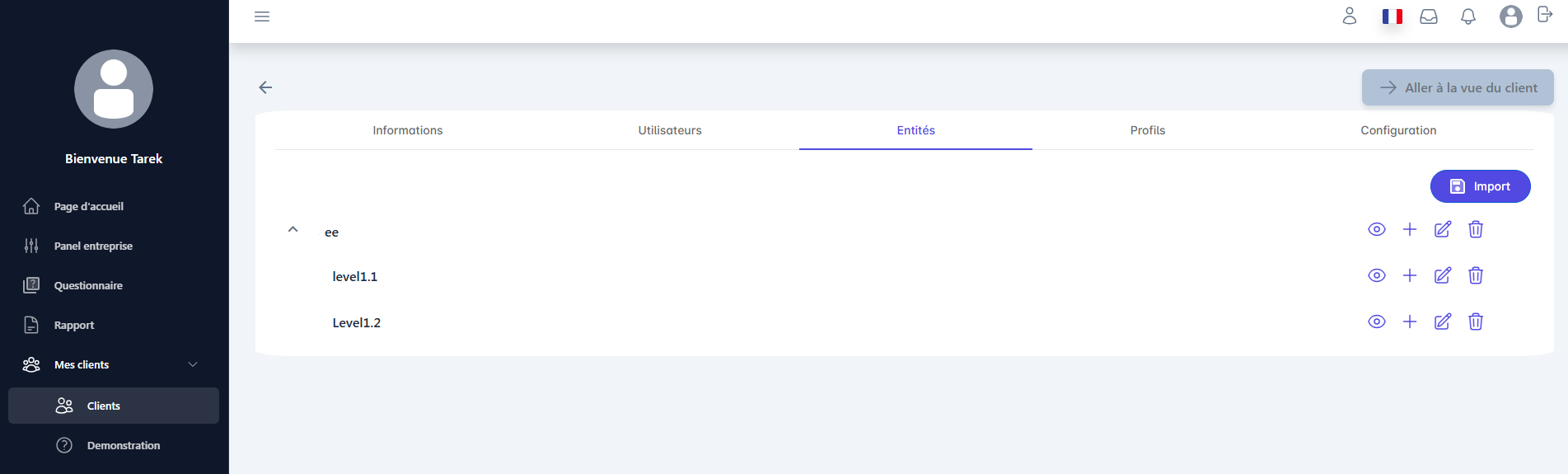The height and width of the screenshot is (474, 1568).
Task: Add a child entity under ee
Action: pos(1409,229)
